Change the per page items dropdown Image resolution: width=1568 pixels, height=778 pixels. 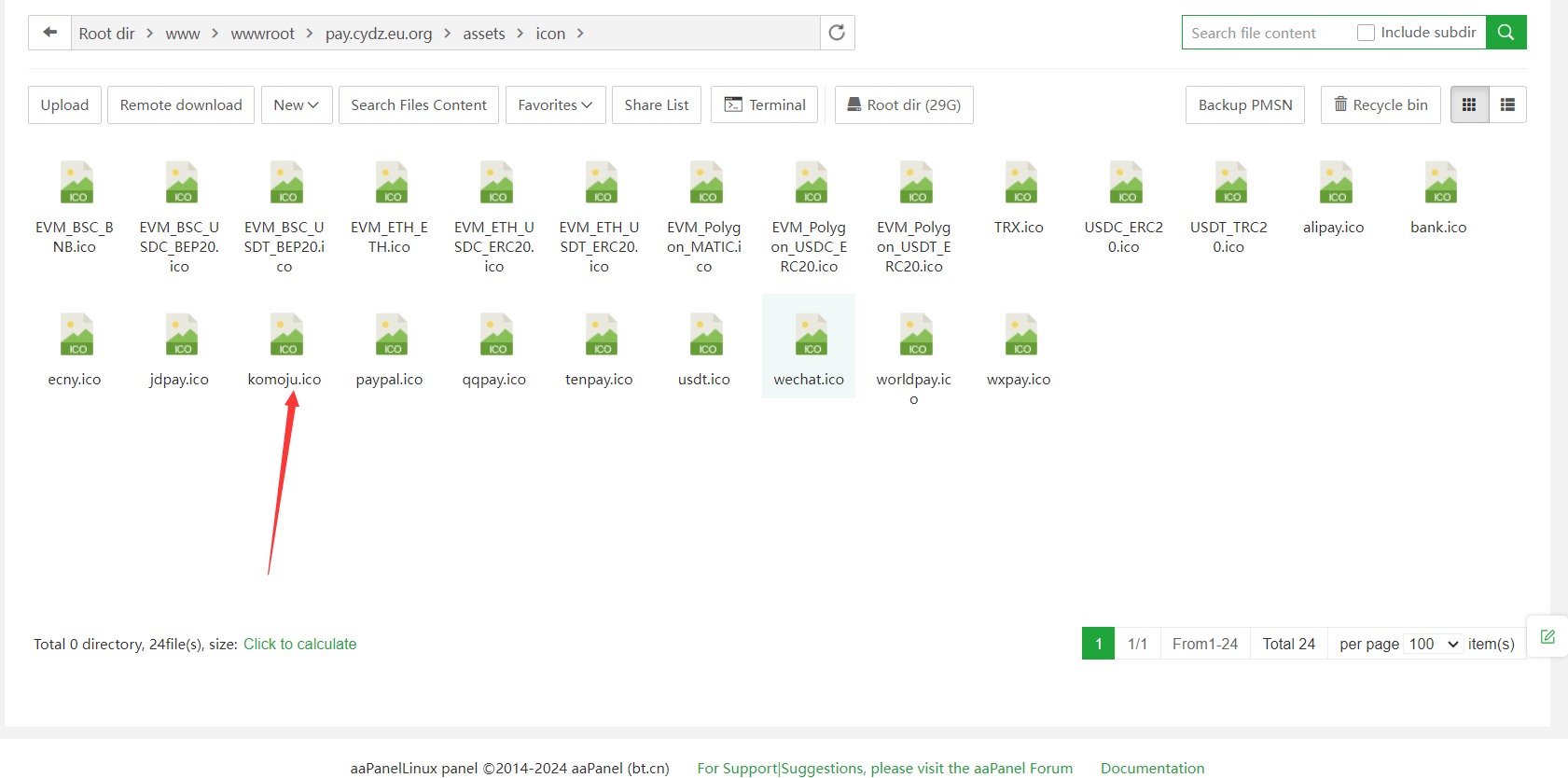(1434, 644)
